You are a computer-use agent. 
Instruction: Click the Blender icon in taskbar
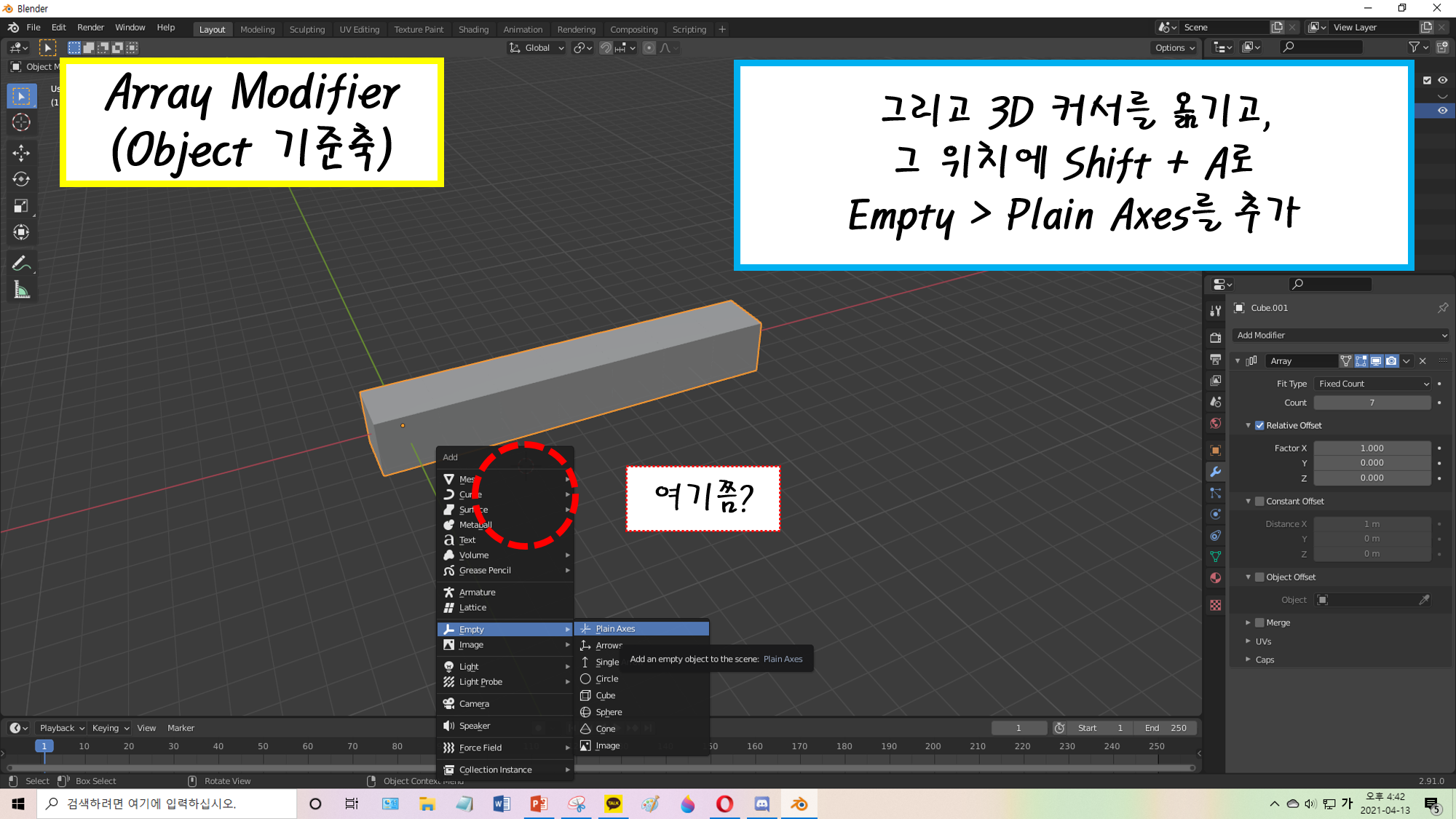[799, 804]
